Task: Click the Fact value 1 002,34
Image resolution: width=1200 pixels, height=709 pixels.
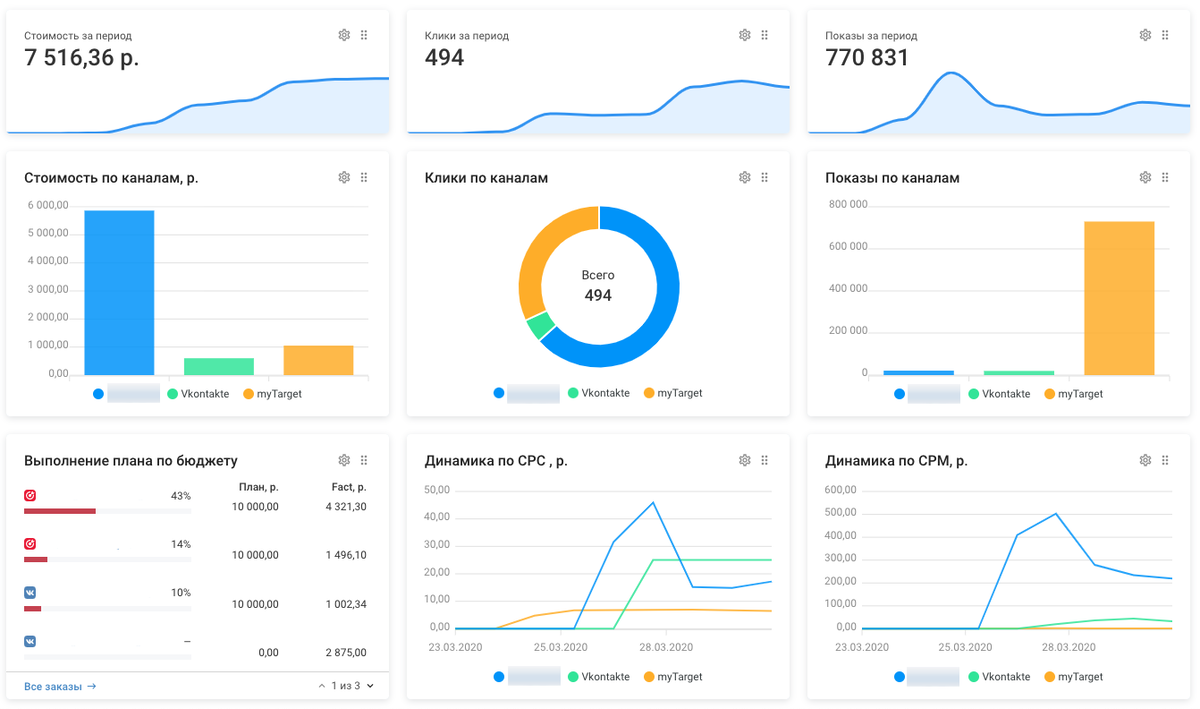Action: pyautogui.click(x=346, y=604)
